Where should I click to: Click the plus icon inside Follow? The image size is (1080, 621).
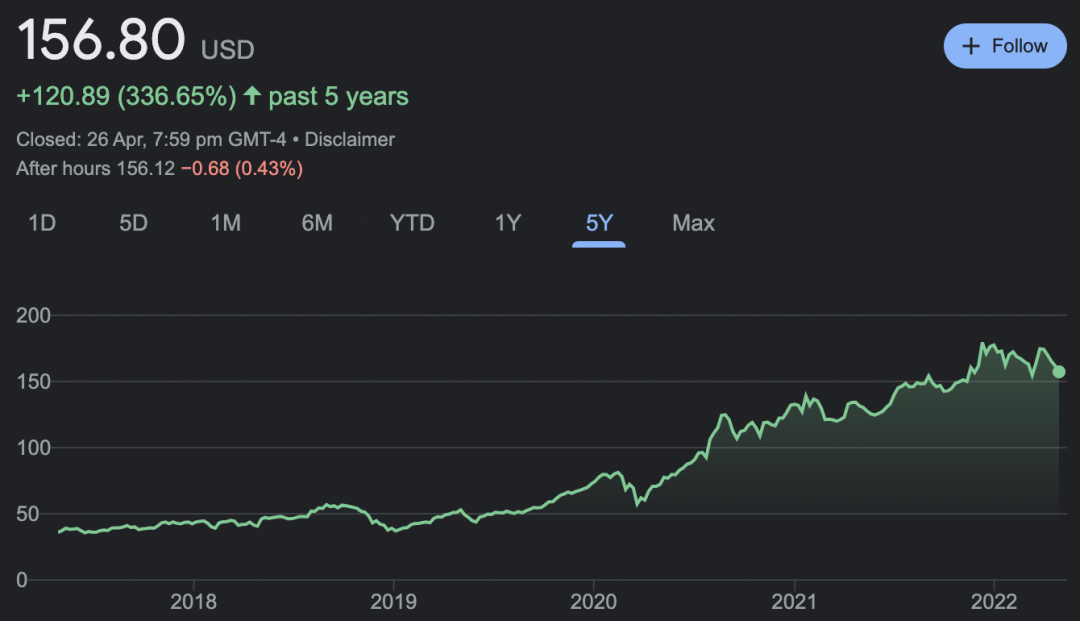pyautogui.click(x=970, y=46)
